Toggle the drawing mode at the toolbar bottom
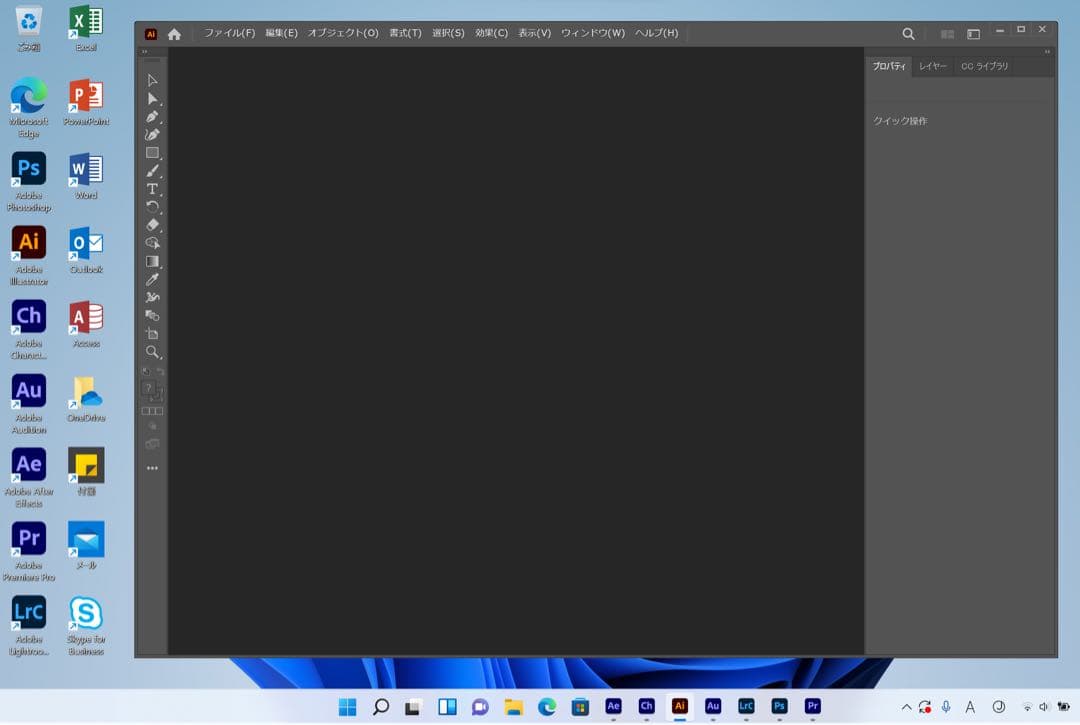Image resolution: width=1080 pixels, height=725 pixels. pos(153,410)
